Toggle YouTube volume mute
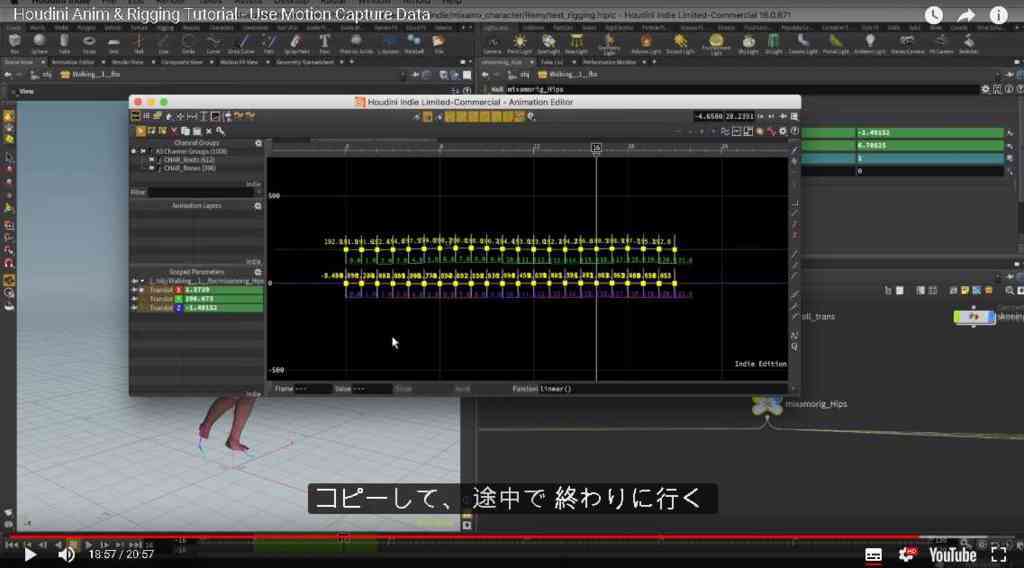 pos(66,555)
